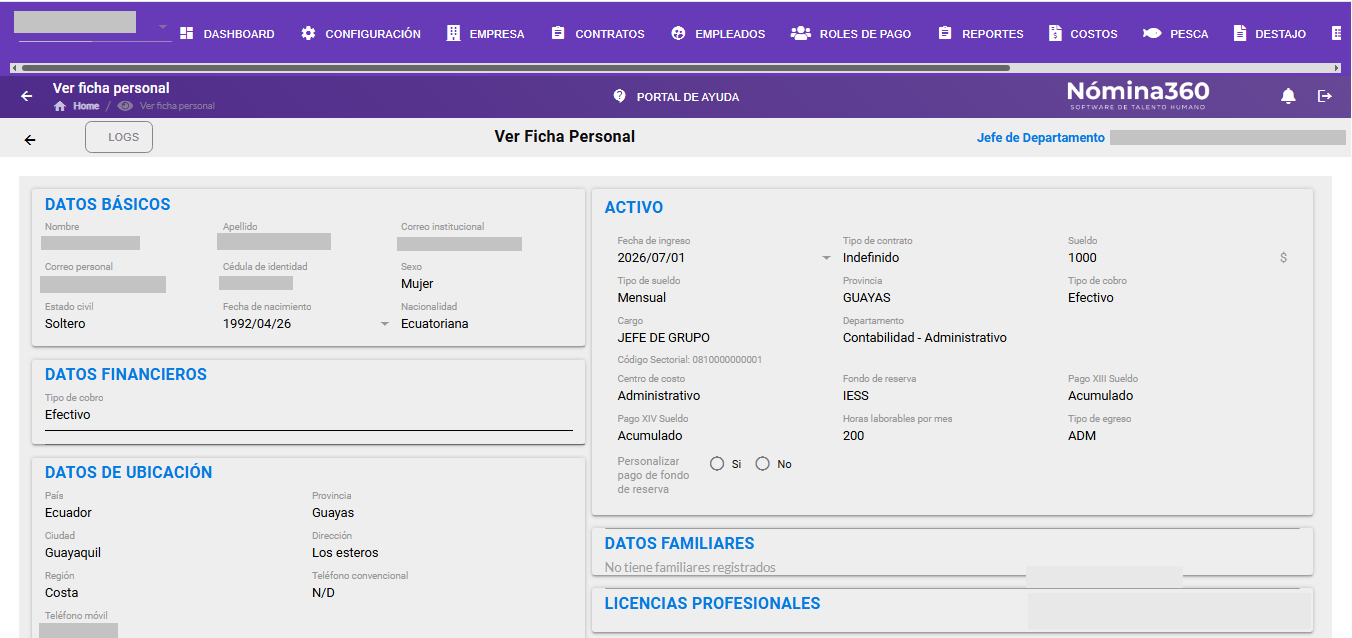Click the Destajo document icon
The height and width of the screenshot is (638, 1352).
[1240, 33]
